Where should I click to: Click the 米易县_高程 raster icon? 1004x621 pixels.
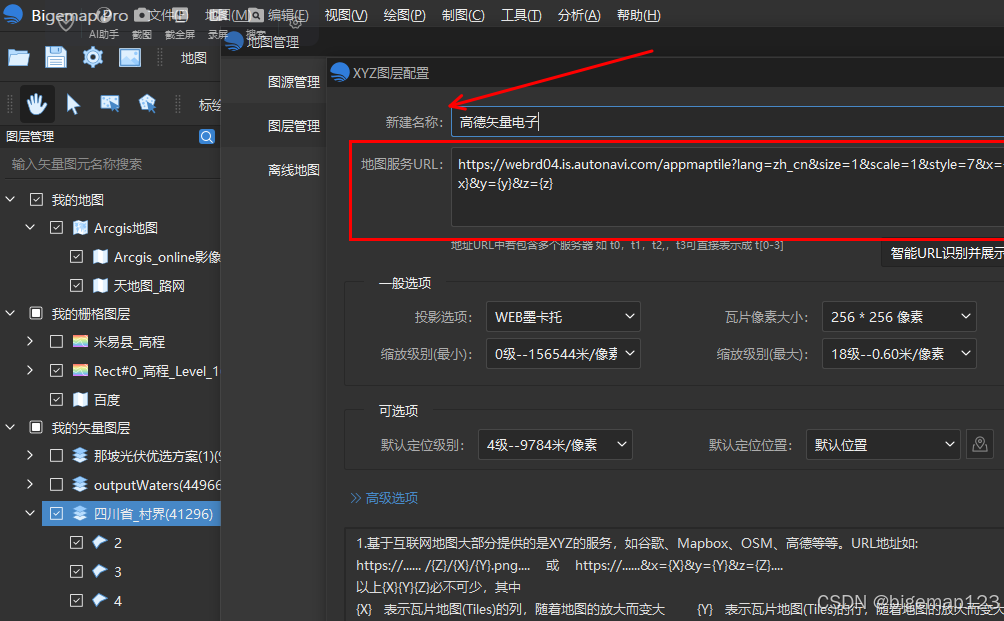[81, 341]
